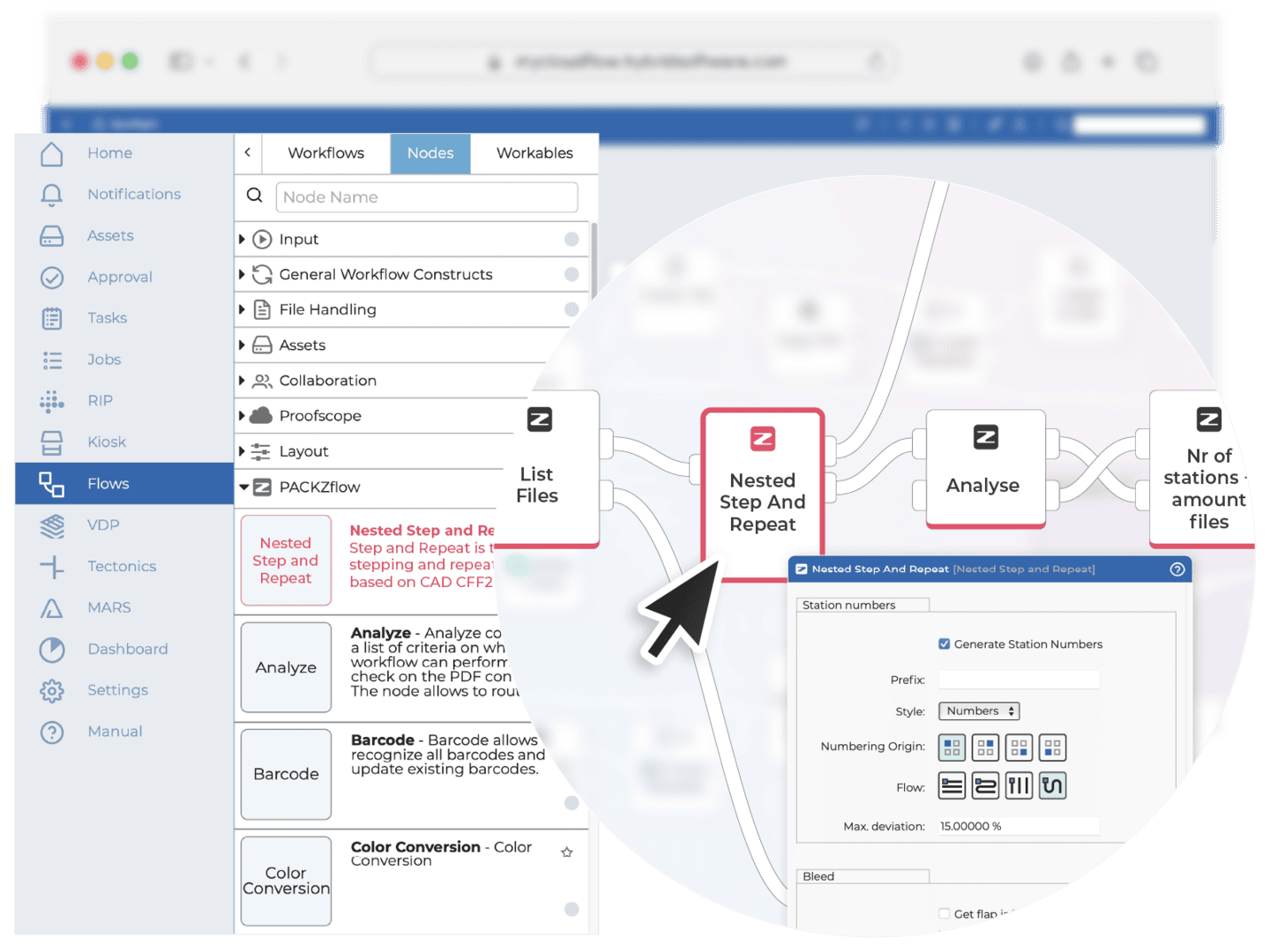Select the Nr of stations canvas node

point(1203,469)
